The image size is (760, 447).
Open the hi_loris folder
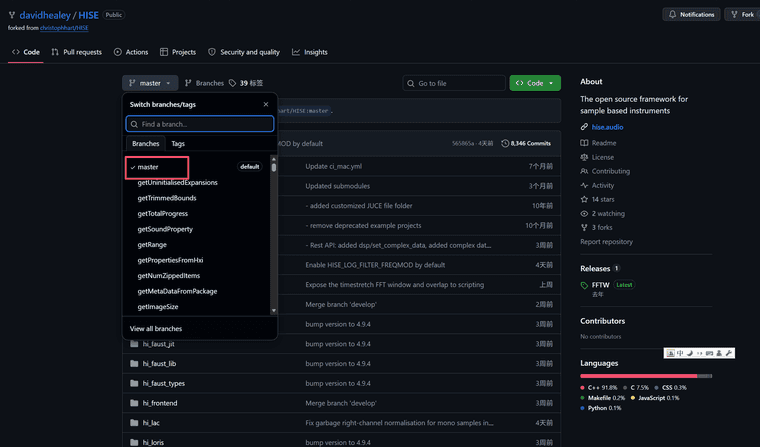pos(153,442)
